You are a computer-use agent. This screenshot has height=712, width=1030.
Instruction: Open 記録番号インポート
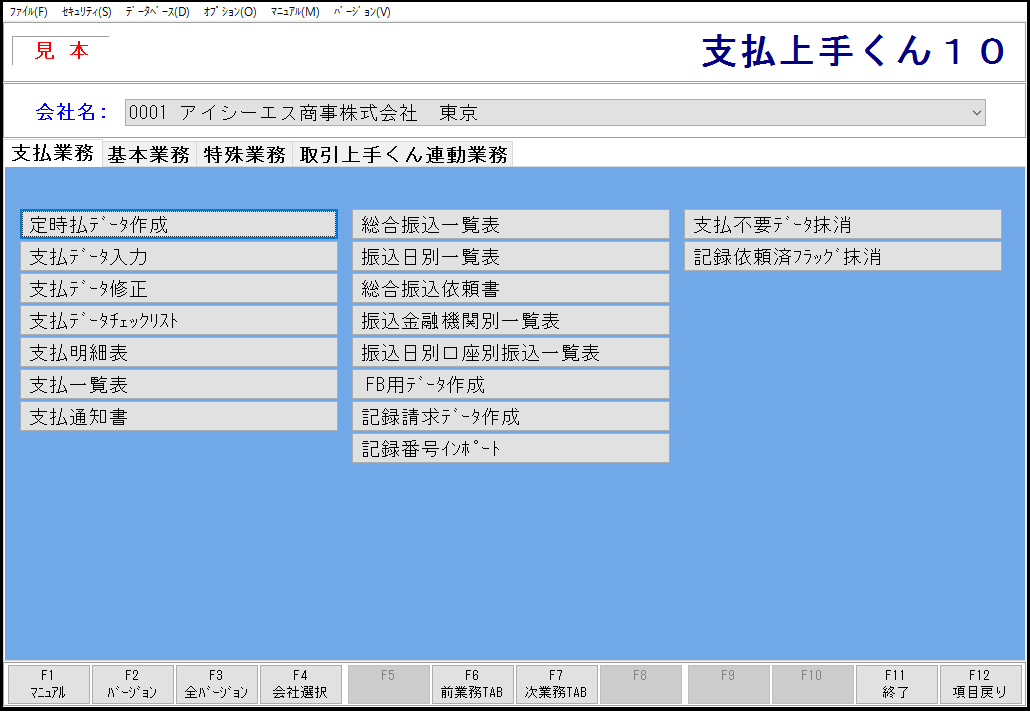pyautogui.click(x=511, y=449)
